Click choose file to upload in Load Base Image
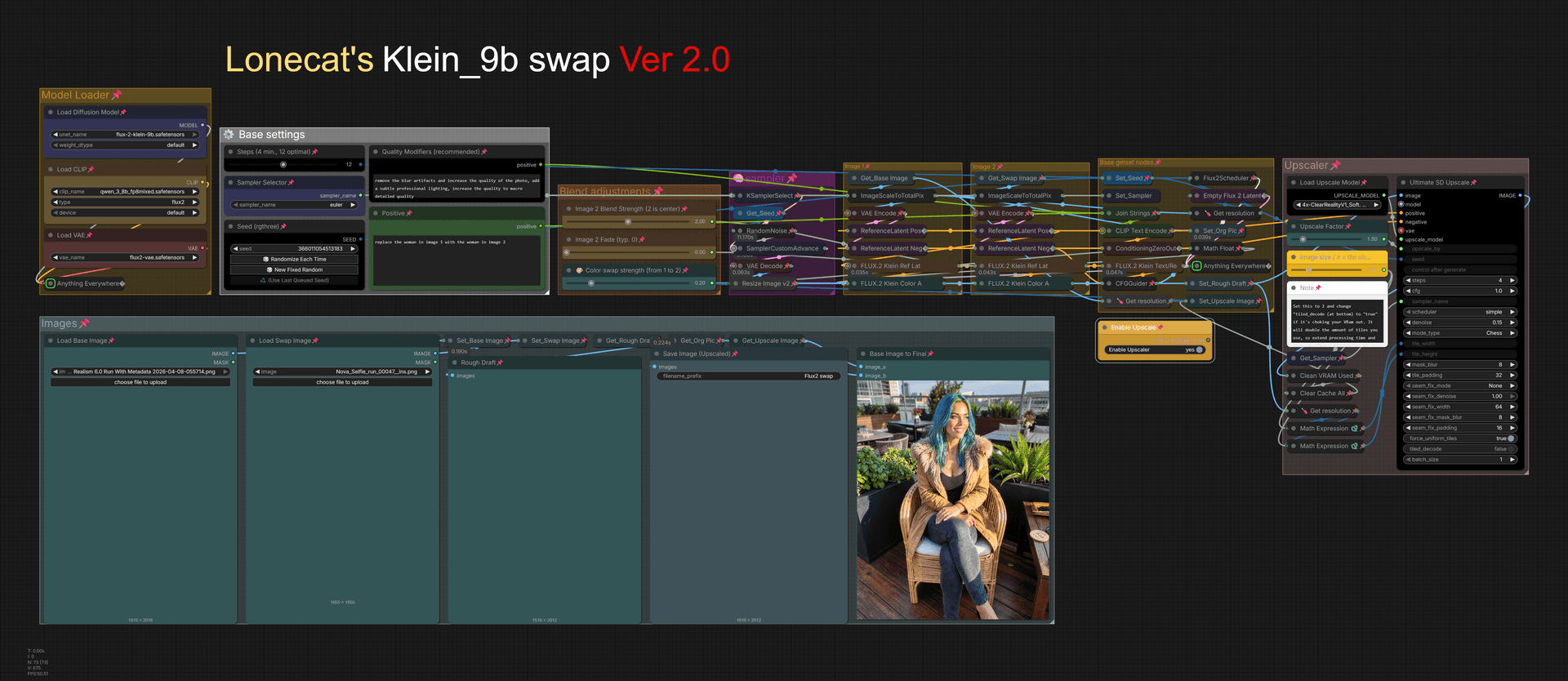Screen dimensions: 1568x681 (x=140, y=383)
